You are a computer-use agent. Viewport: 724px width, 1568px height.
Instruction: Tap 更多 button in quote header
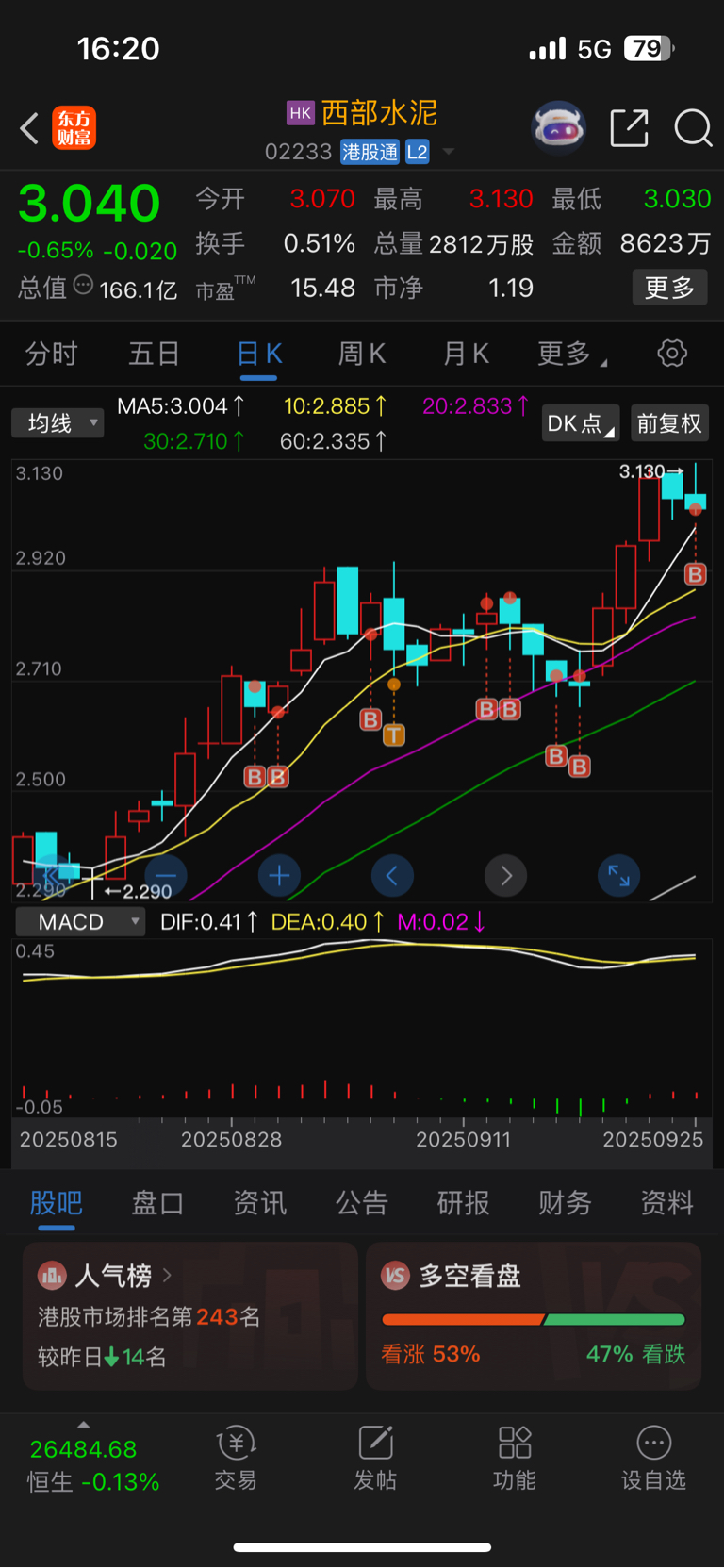tap(669, 288)
